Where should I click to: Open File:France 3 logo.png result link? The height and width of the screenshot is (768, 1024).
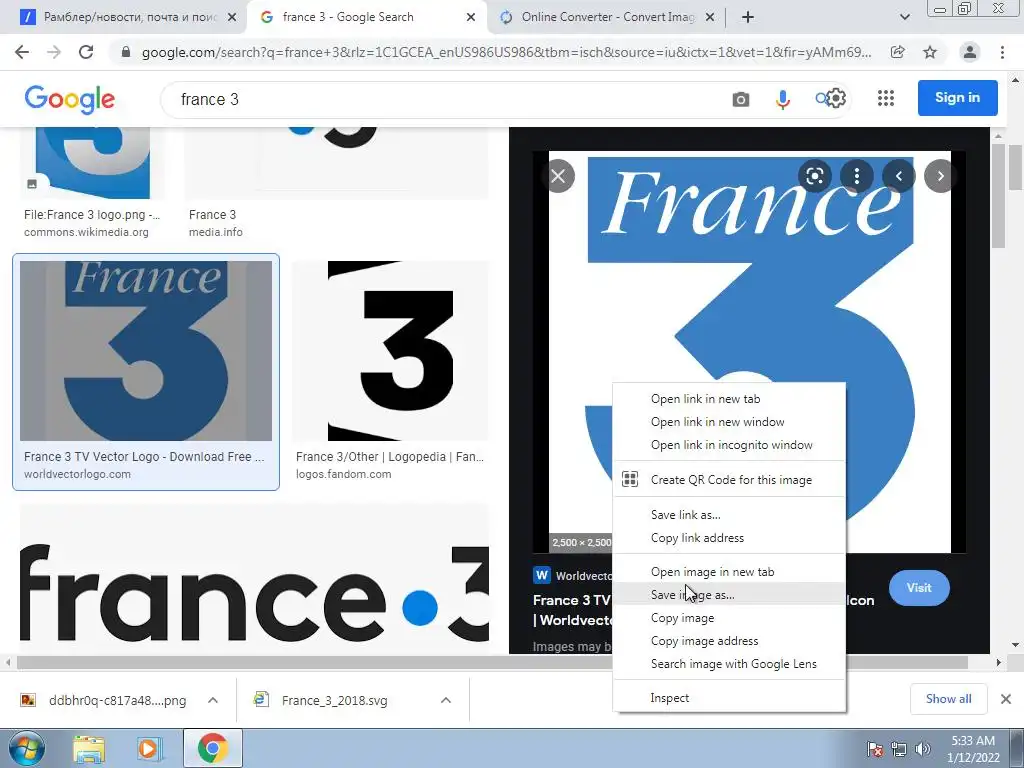[91, 215]
